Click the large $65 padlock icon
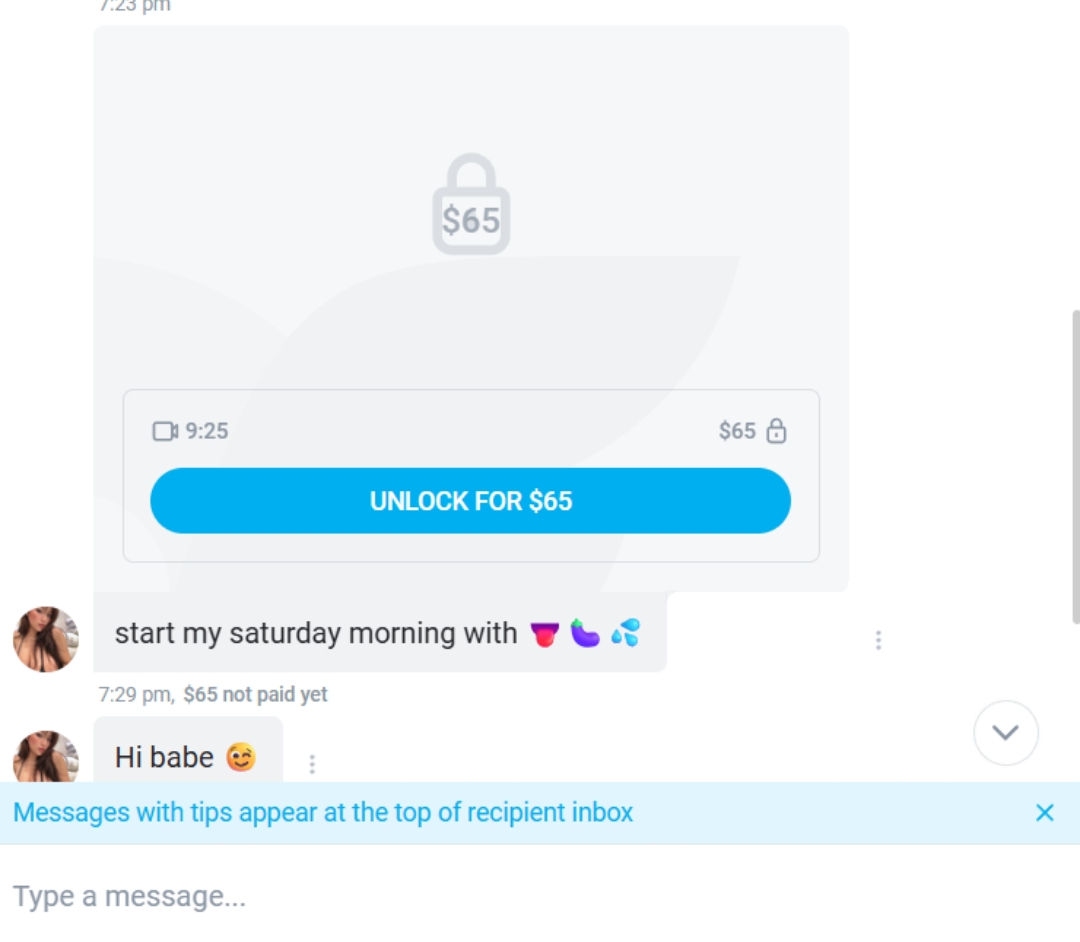 (471, 205)
